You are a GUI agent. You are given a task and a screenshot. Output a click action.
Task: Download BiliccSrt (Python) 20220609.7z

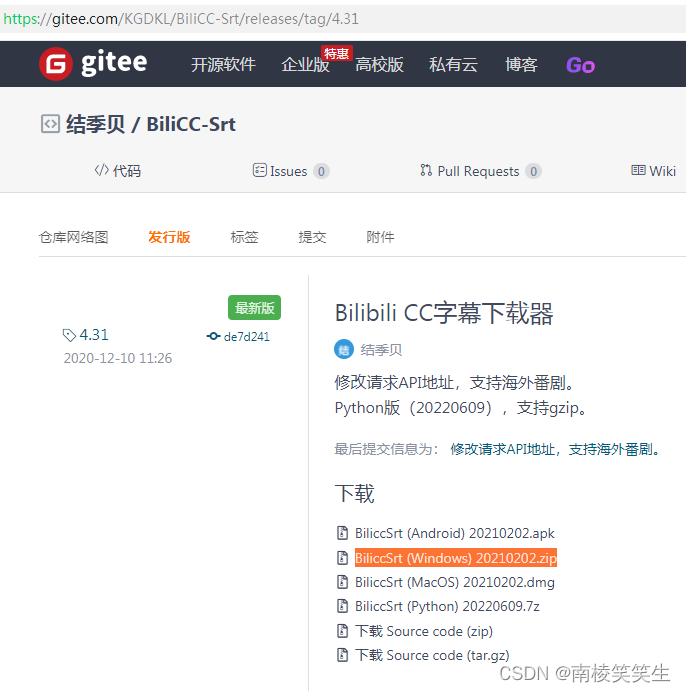[447, 606]
